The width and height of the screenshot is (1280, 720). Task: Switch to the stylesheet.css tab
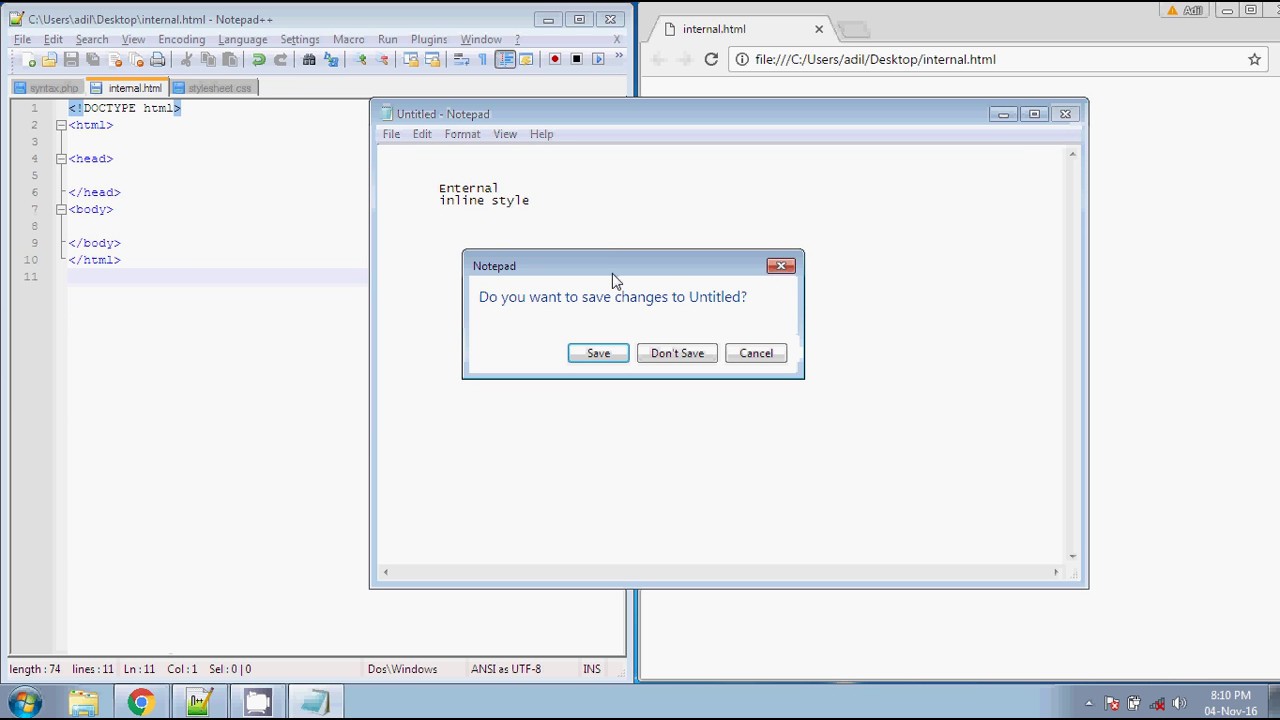click(x=213, y=88)
